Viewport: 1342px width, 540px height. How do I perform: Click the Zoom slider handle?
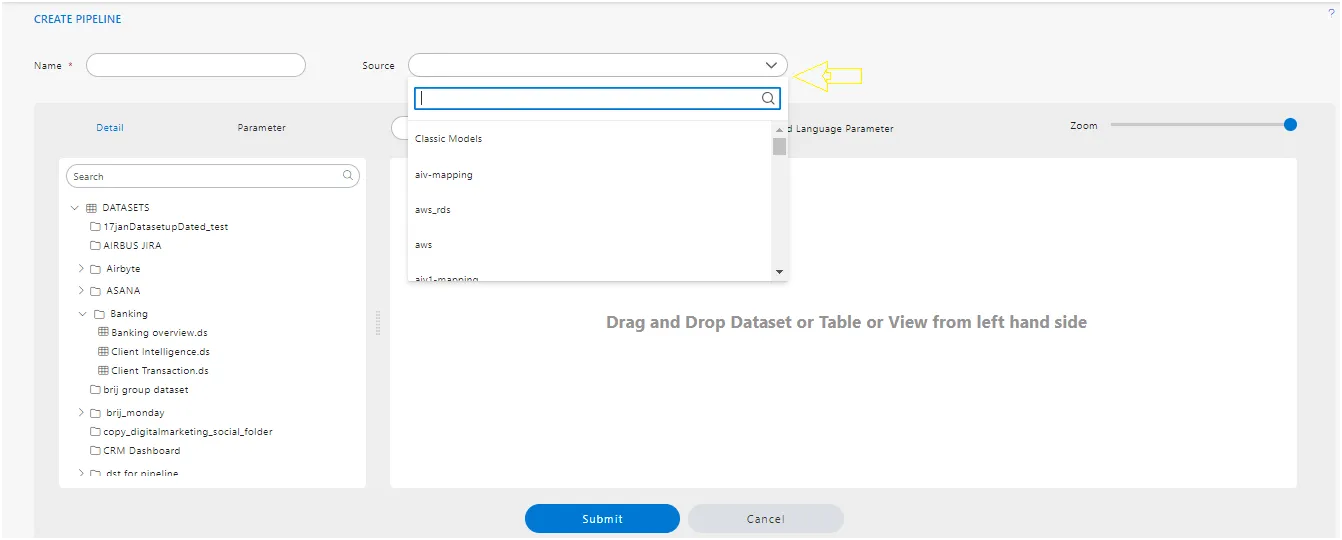tap(1290, 125)
